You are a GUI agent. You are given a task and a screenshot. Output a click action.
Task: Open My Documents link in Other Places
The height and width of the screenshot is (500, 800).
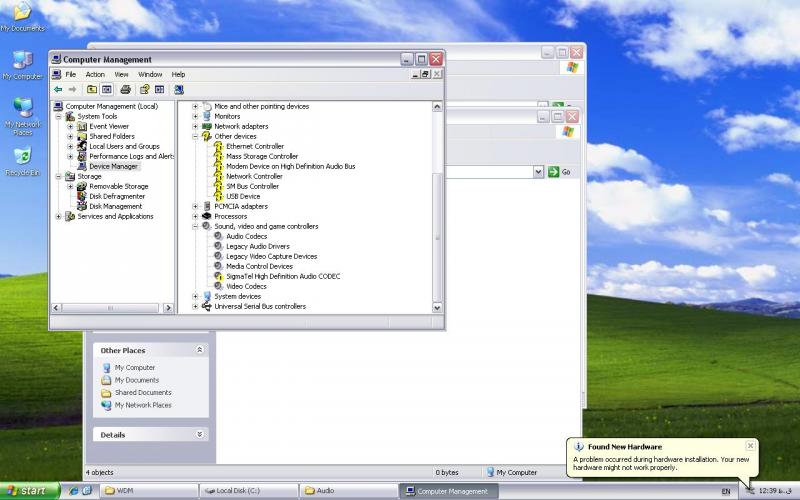coord(137,380)
